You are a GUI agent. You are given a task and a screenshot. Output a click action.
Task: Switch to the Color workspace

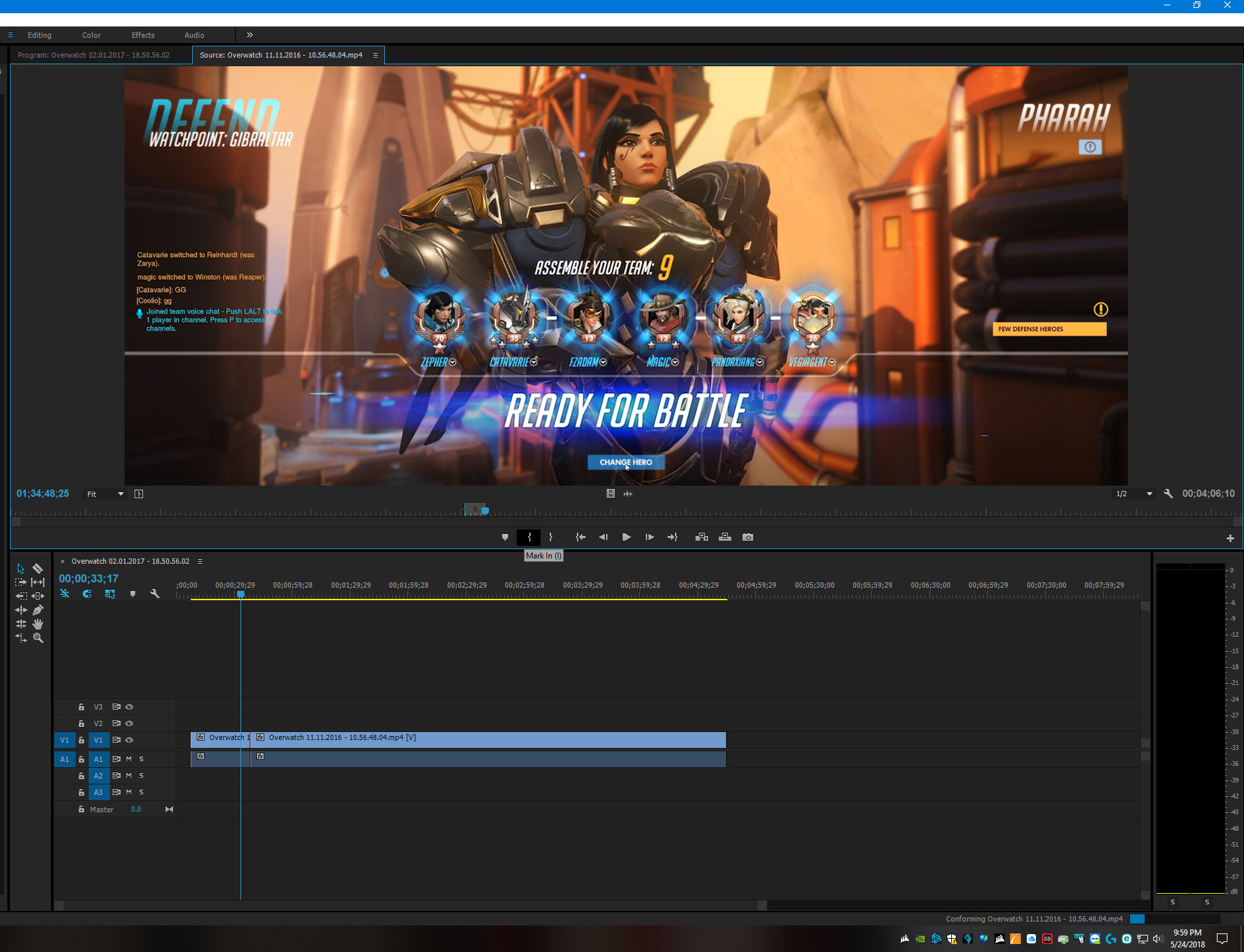coord(91,35)
